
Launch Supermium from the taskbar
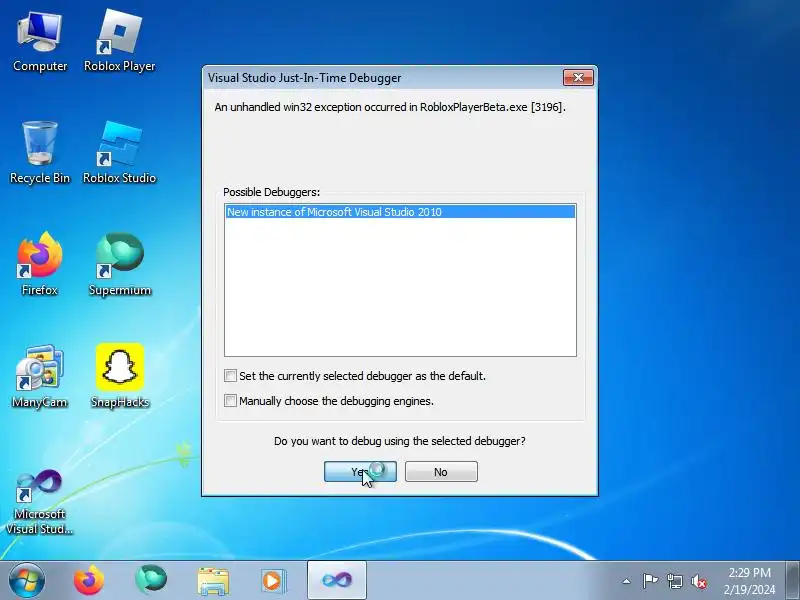tap(151, 580)
